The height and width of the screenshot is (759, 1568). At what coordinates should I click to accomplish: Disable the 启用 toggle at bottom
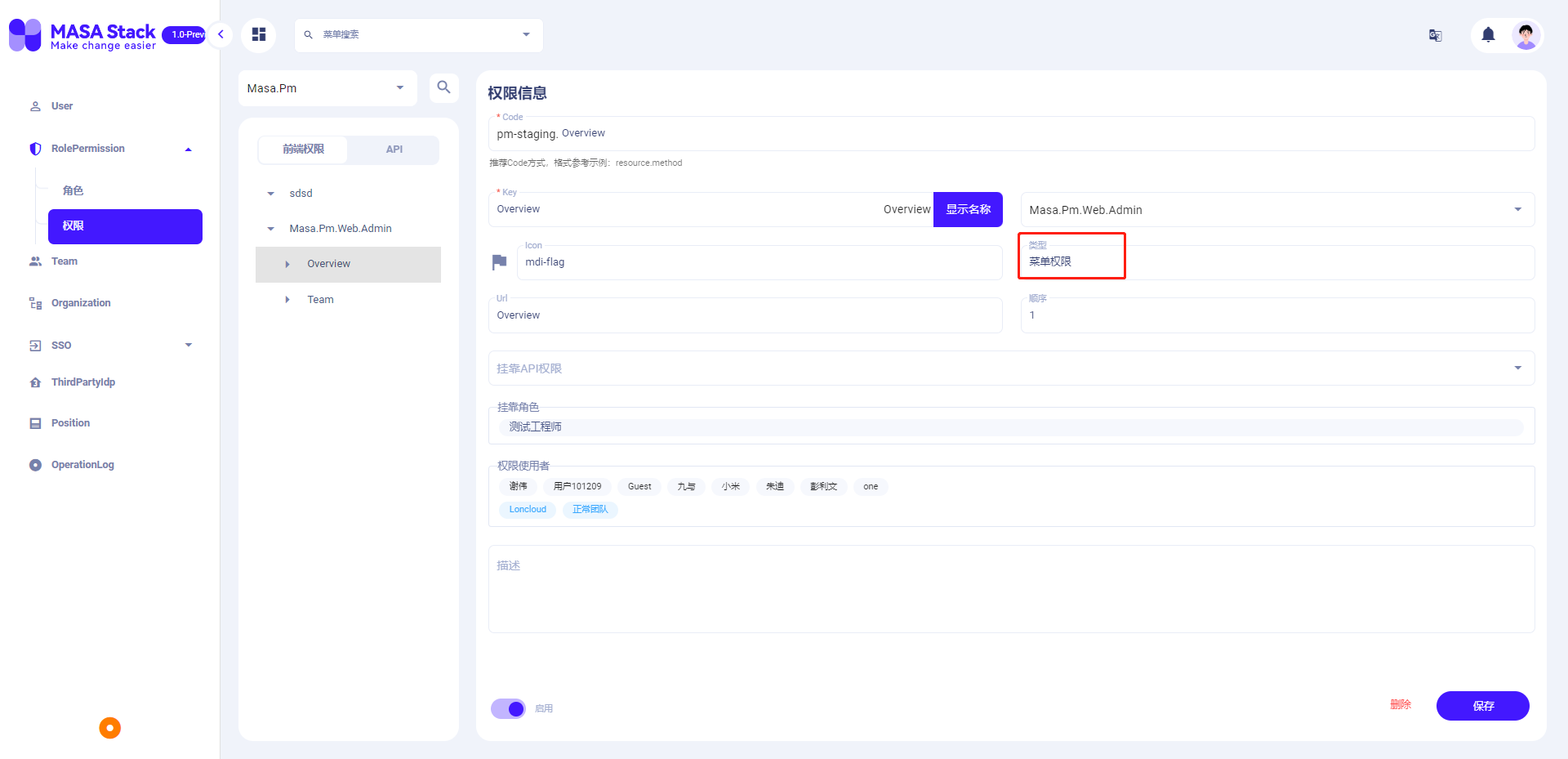pos(508,708)
